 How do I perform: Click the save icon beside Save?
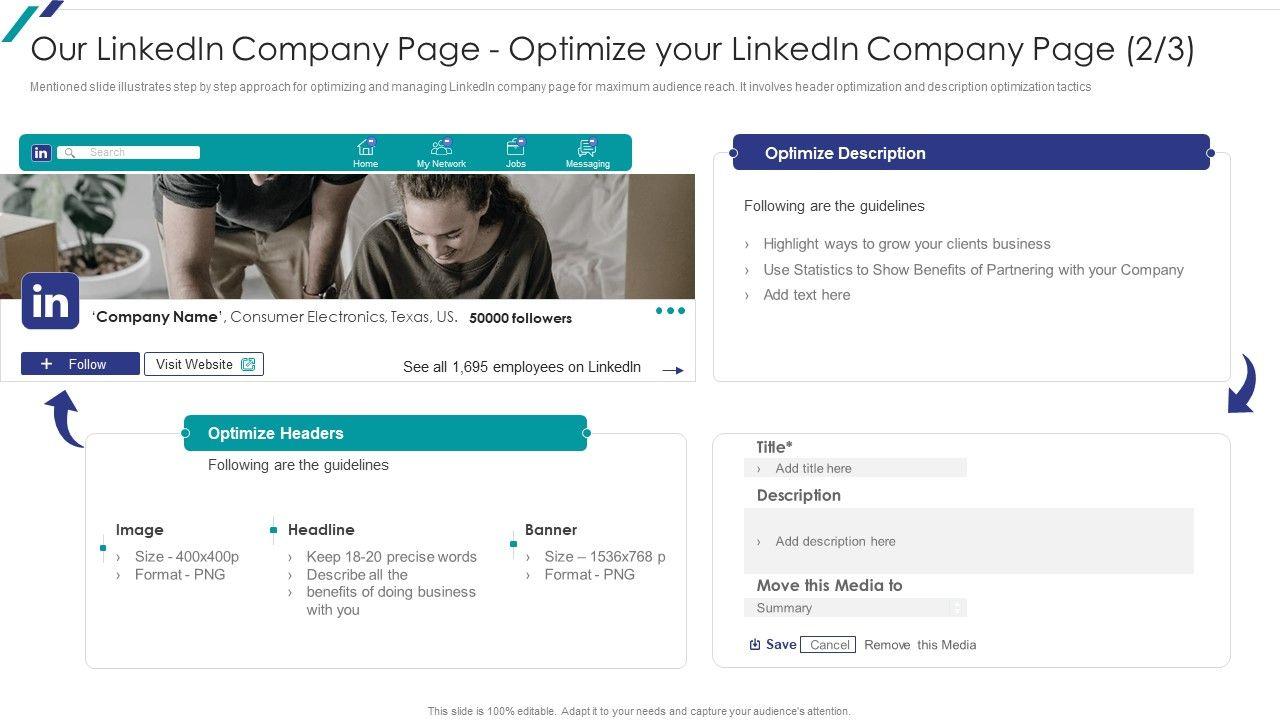[755, 645]
